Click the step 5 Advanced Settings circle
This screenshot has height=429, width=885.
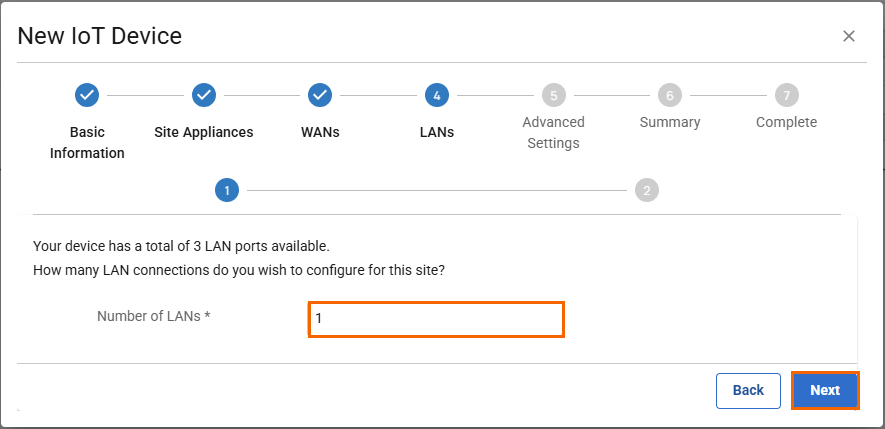click(x=553, y=95)
